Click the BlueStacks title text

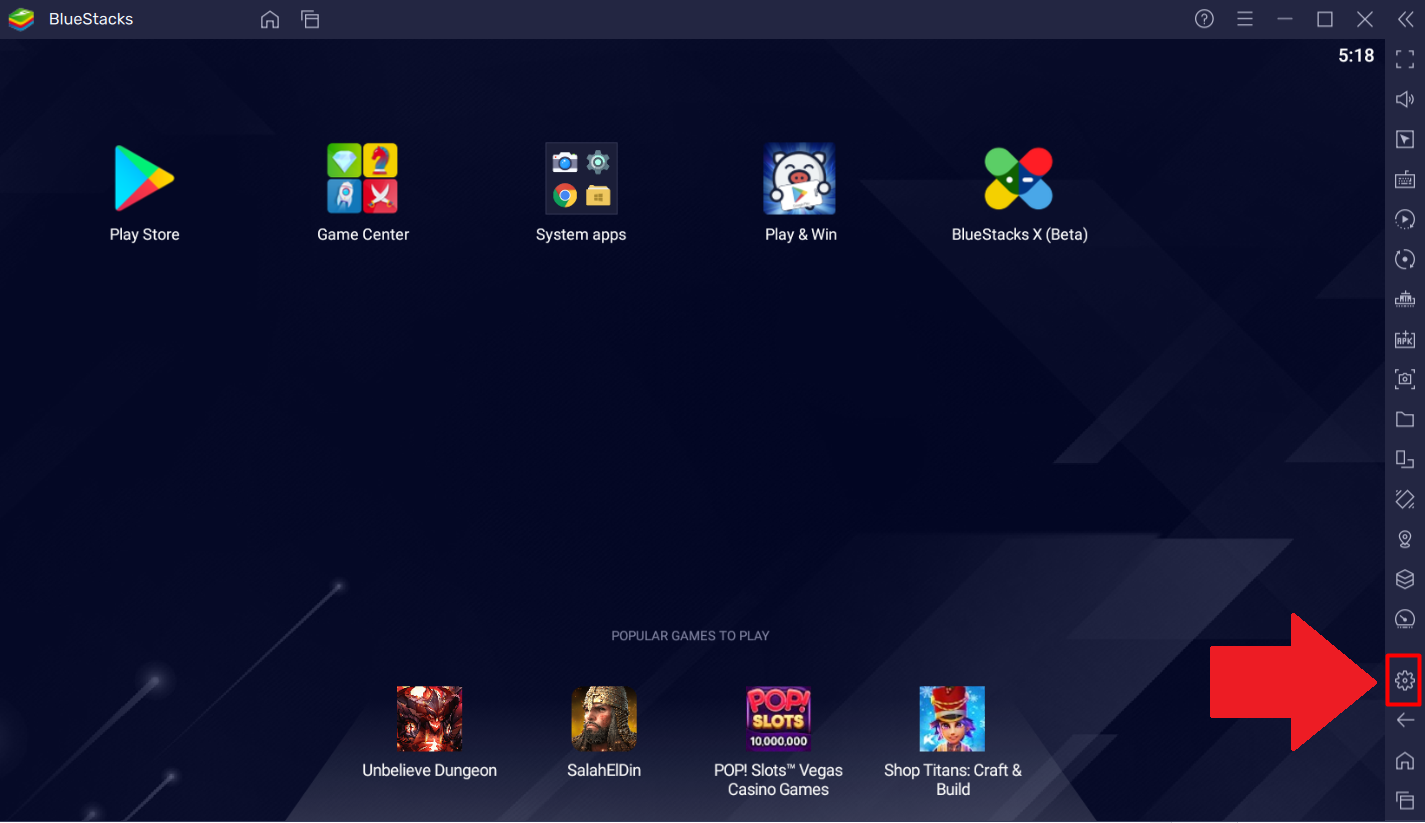(91, 19)
